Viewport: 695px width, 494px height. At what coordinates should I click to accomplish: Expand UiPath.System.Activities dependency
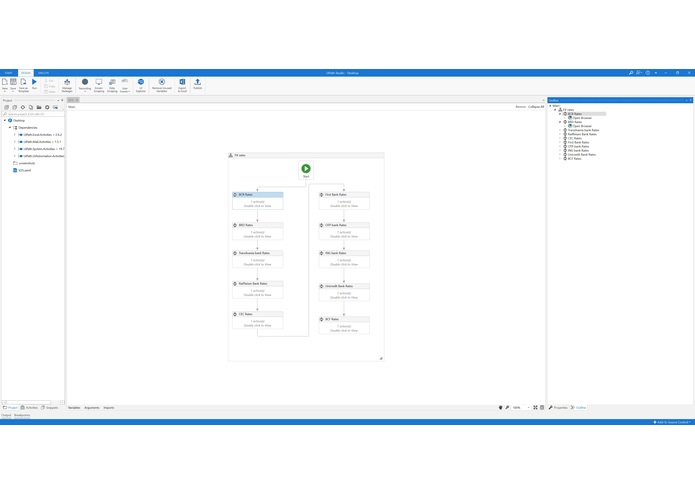coord(15,149)
